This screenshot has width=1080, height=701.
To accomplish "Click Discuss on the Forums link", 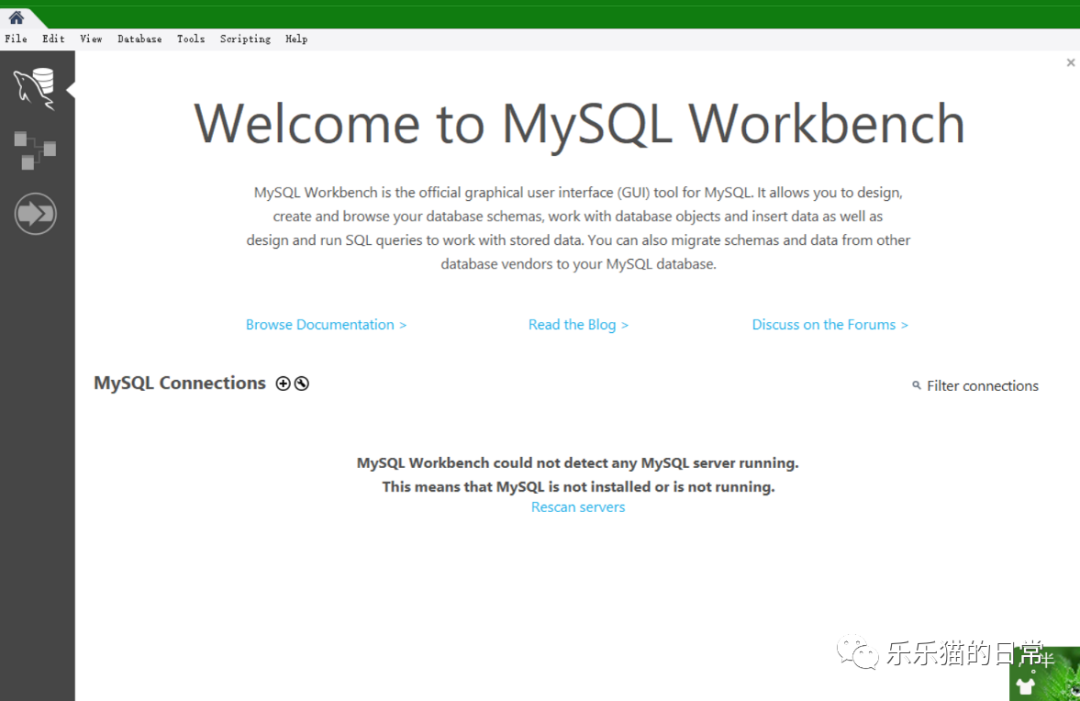I will [x=830, y=324].
